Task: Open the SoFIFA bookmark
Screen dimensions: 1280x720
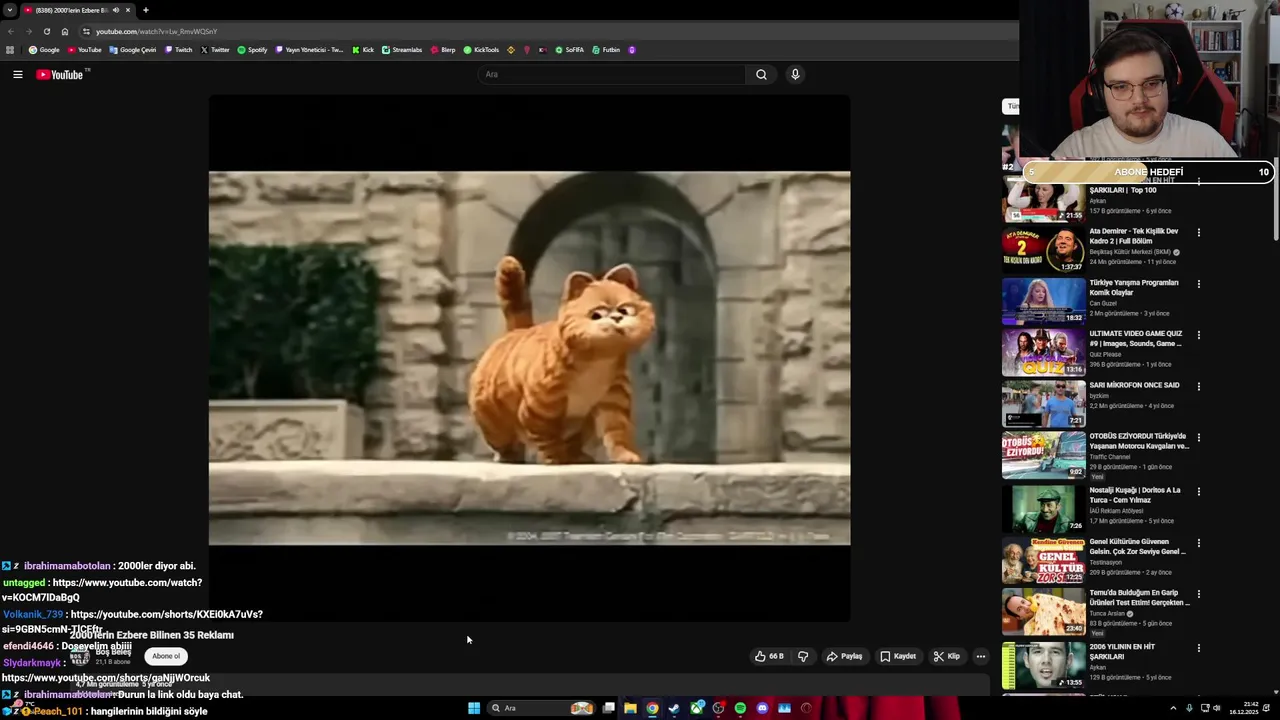Action: (569, 50)
